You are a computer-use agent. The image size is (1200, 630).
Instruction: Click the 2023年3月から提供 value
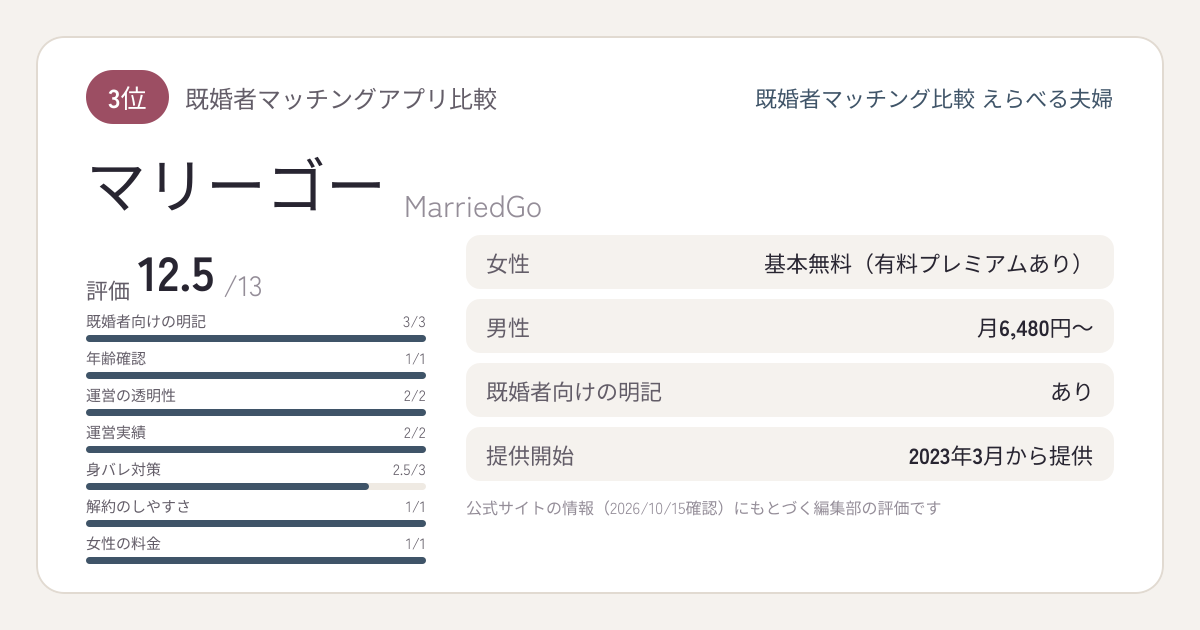(x=1000, y=456)
